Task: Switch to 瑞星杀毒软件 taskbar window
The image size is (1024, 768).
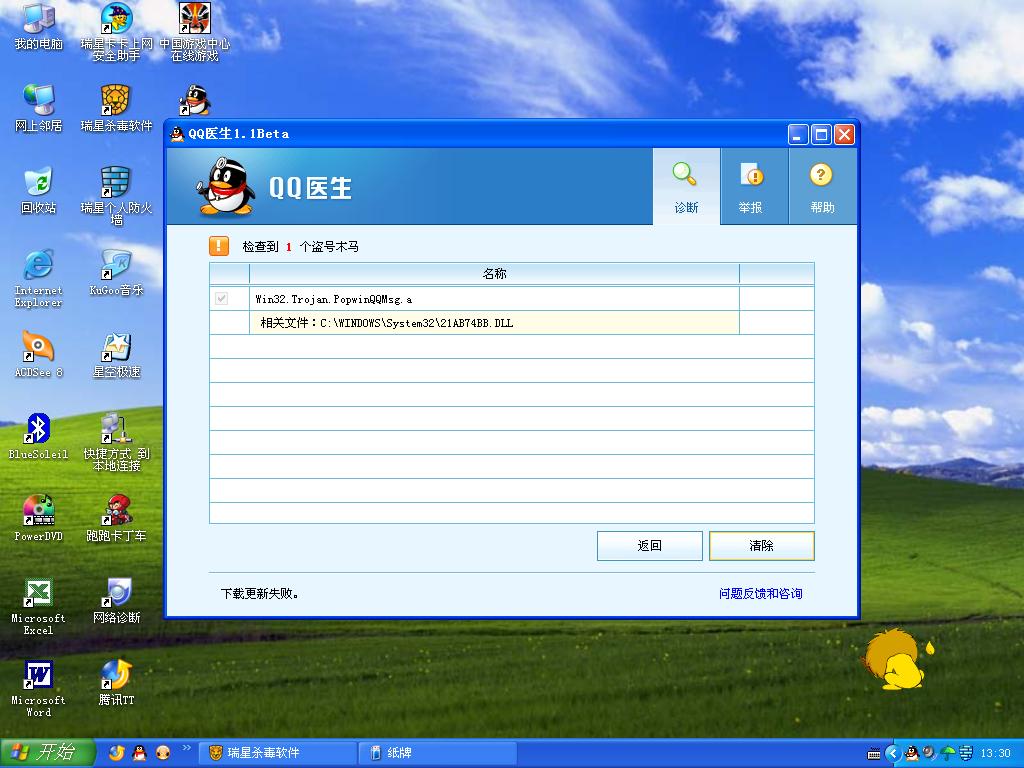Action: click(280, 753)
